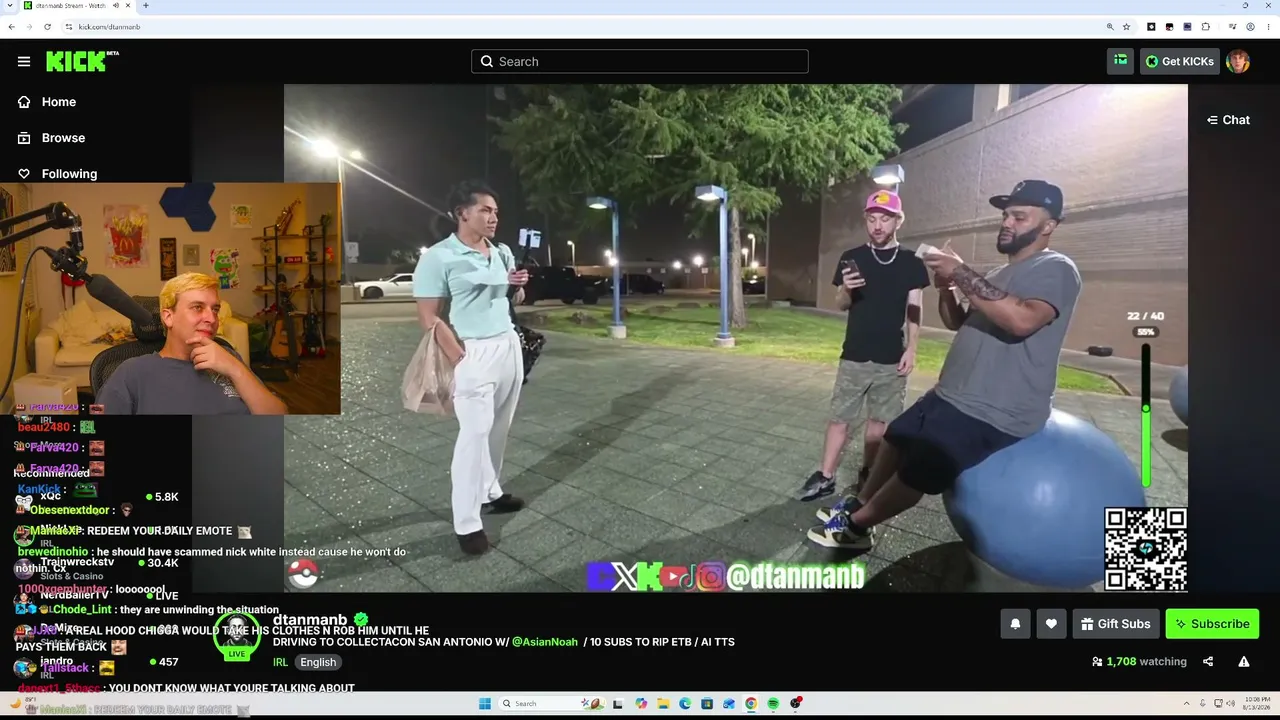1280x720 pixels.
Task: Click the dtanmanb channel name
Action: [312, 620]
